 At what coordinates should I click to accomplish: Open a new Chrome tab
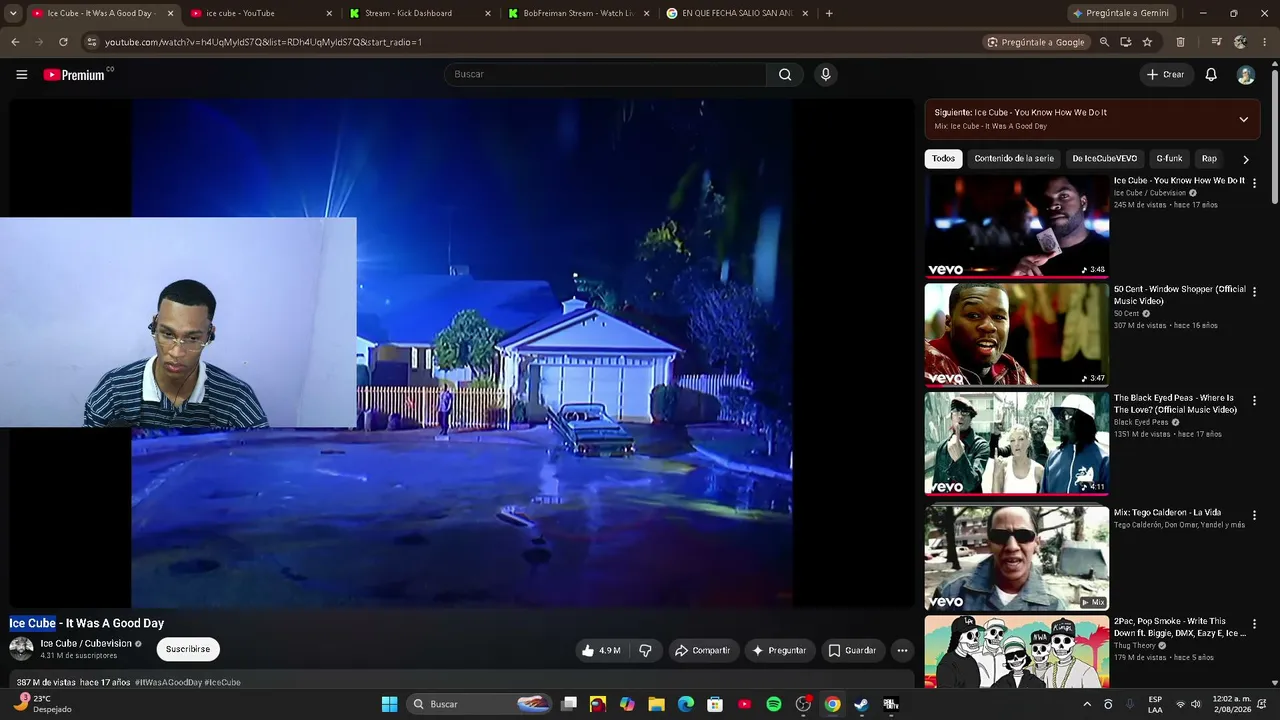(829, 13)
